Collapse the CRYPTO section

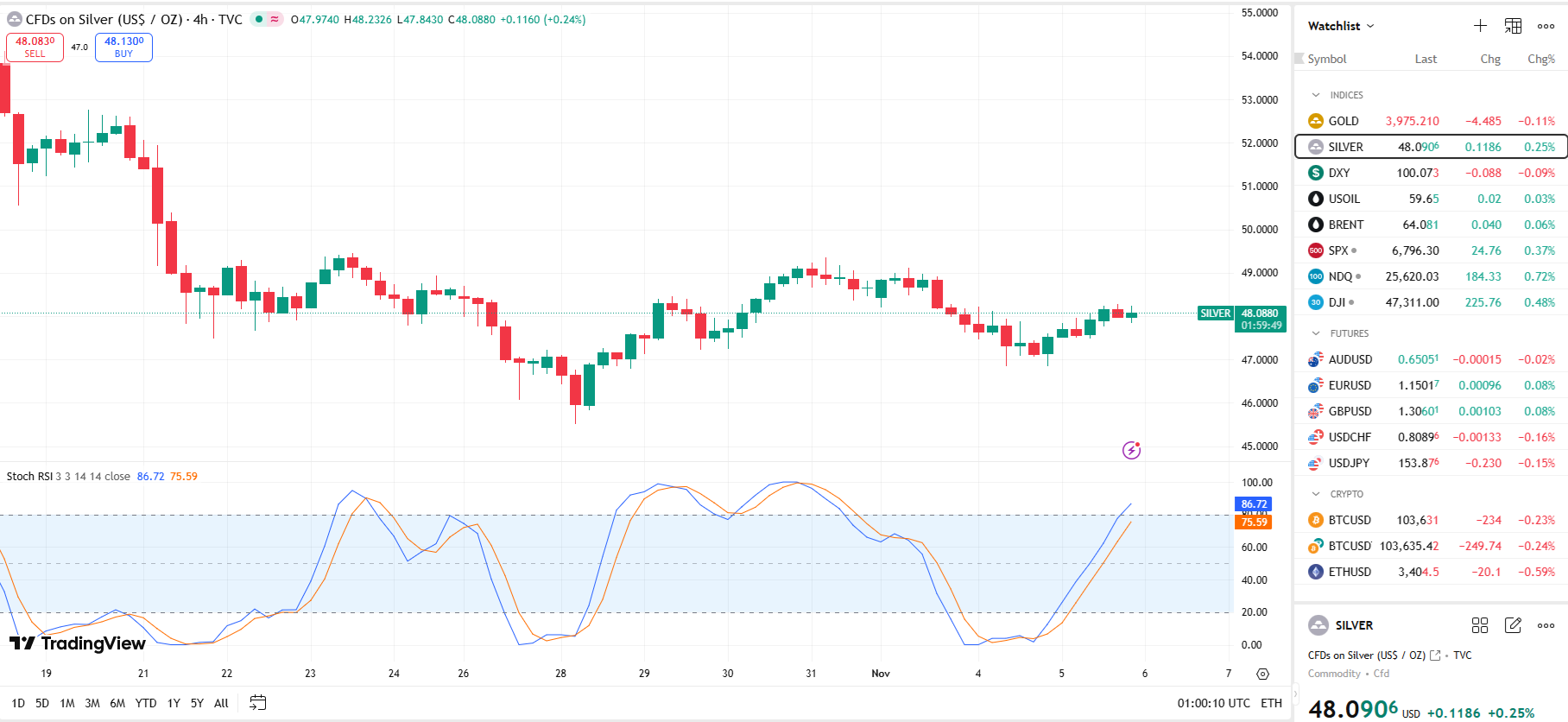tap(1316, 494)
